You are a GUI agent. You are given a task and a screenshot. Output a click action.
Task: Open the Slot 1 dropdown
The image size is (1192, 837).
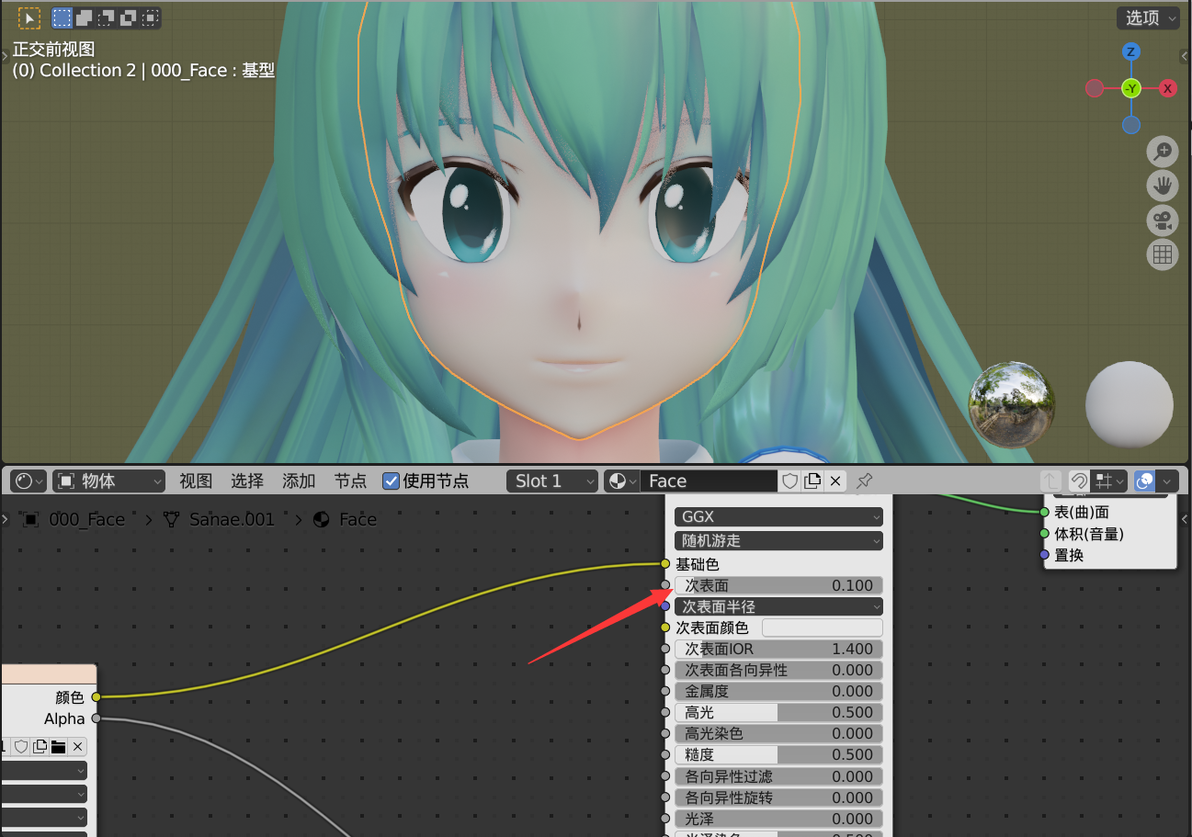[x=552, y=481]
